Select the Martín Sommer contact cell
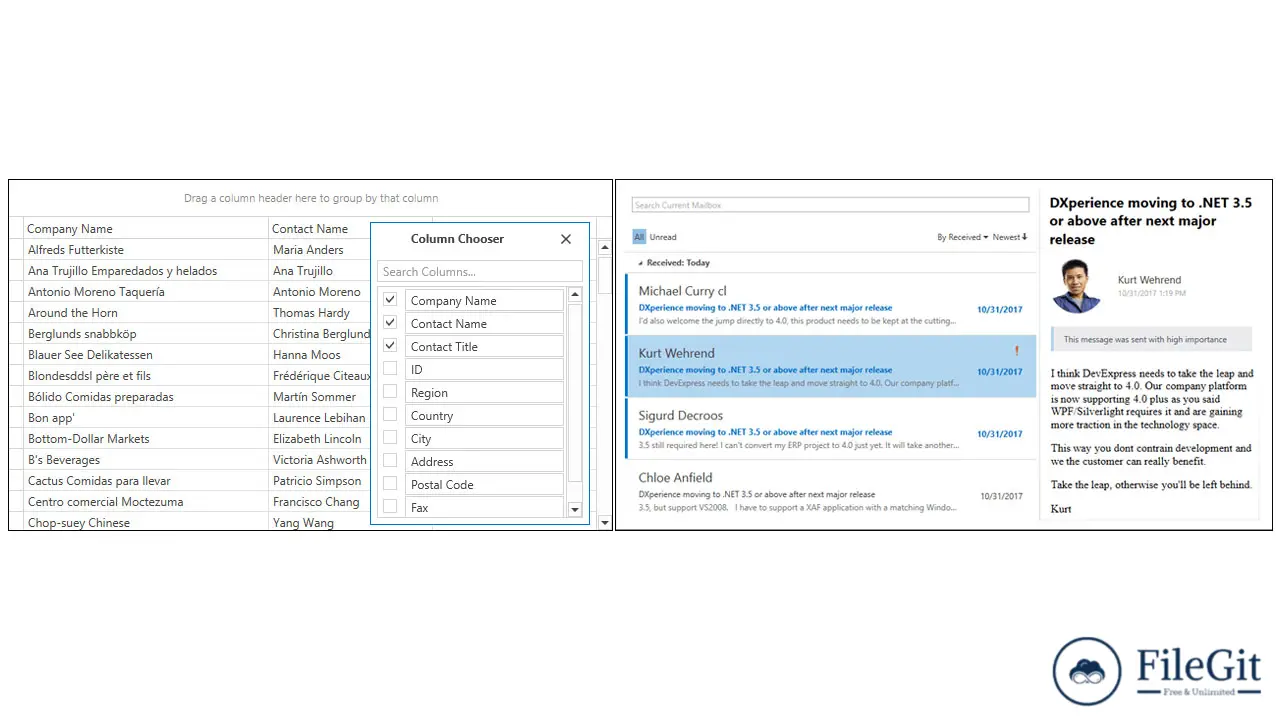1280x720 pixels. [x=319, y=396]
